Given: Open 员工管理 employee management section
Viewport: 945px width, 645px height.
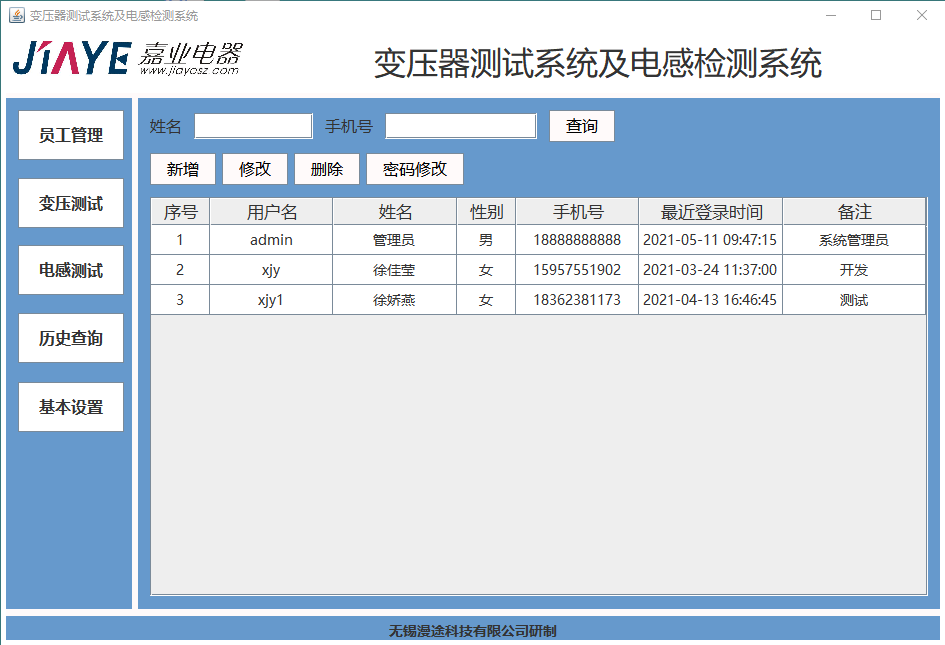Looking at the screenshot, I should [71, 135].
